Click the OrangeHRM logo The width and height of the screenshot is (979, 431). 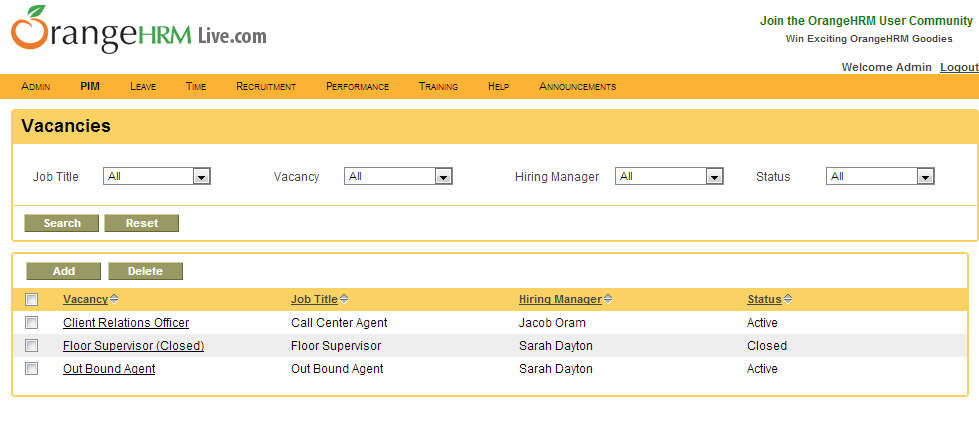point(139,33)
